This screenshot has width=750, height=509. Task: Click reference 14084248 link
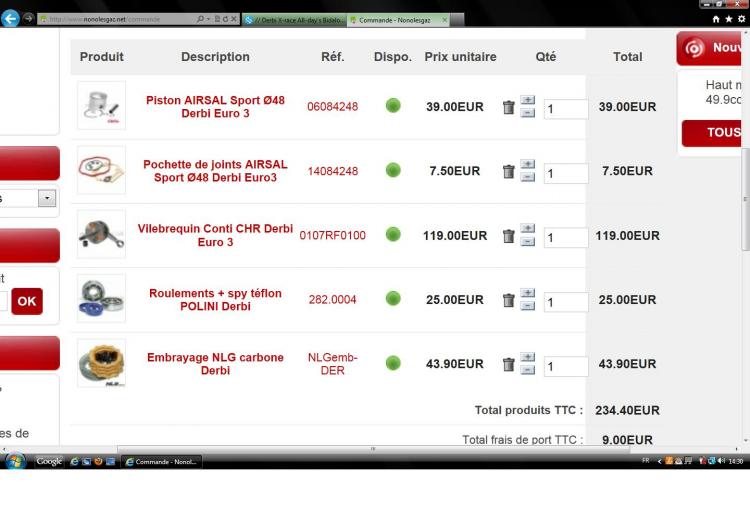click(332, 171)
